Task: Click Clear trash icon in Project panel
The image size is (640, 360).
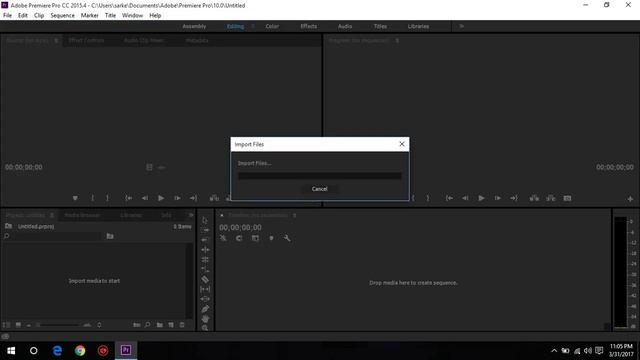Action: click(x=182, y=325)
